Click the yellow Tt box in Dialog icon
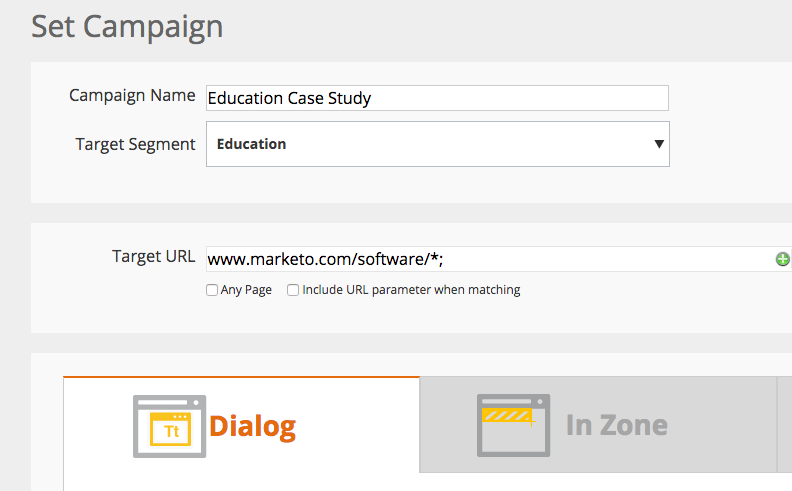The image size is (792, 491). pos(171,429)
